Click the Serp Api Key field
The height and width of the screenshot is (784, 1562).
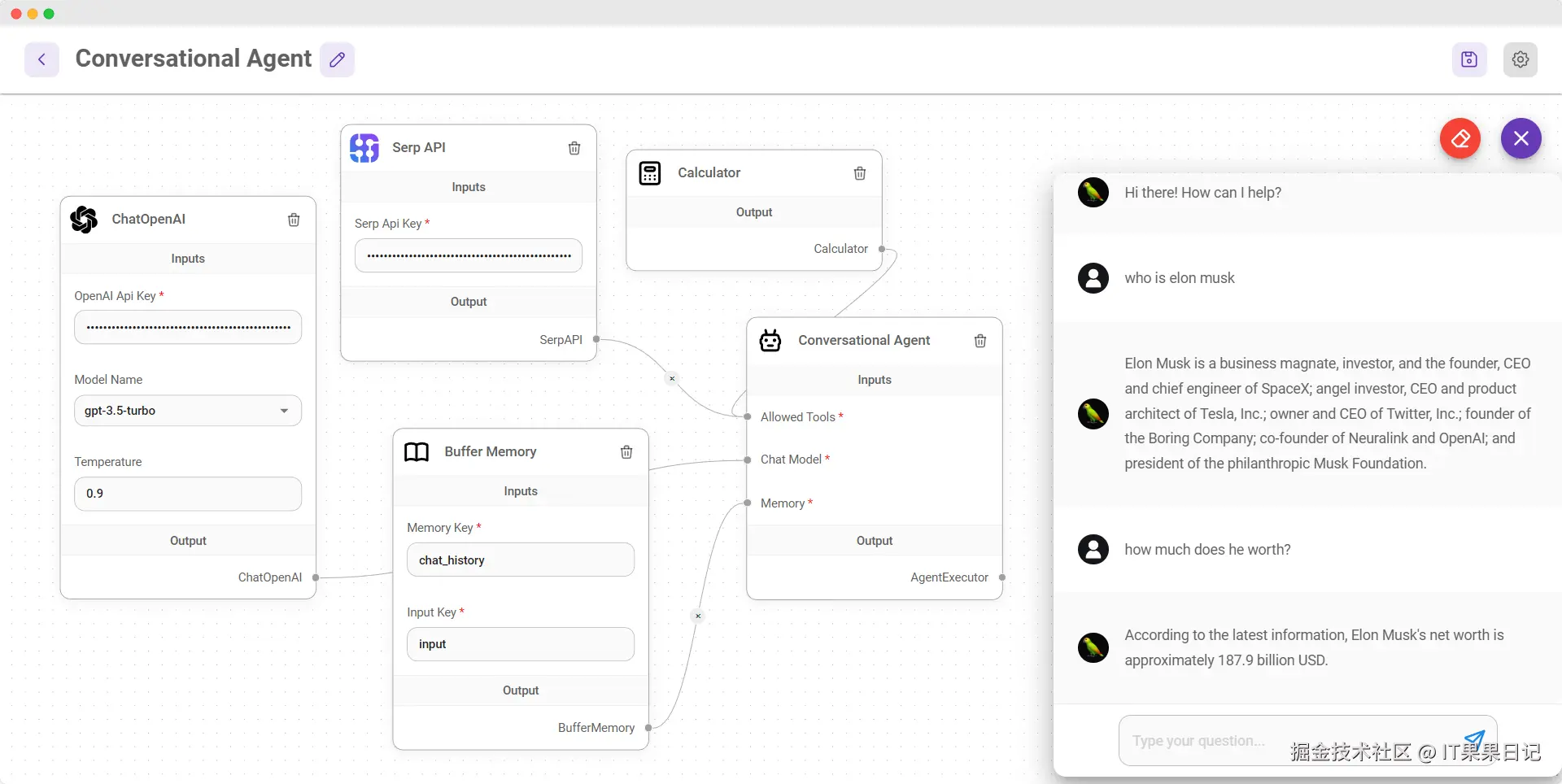click(469, 255)
